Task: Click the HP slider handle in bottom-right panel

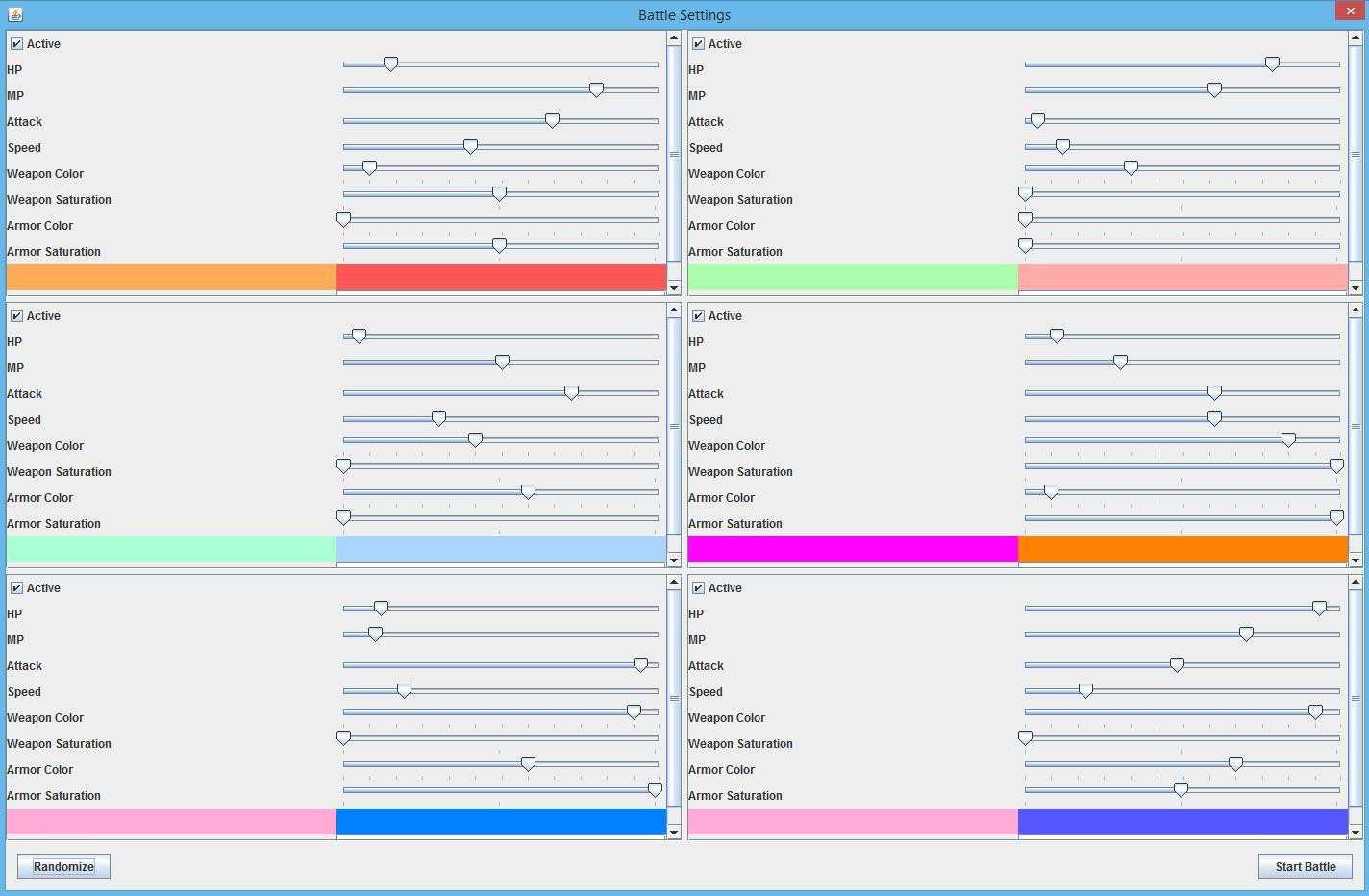Action: tap(1319, 609)
